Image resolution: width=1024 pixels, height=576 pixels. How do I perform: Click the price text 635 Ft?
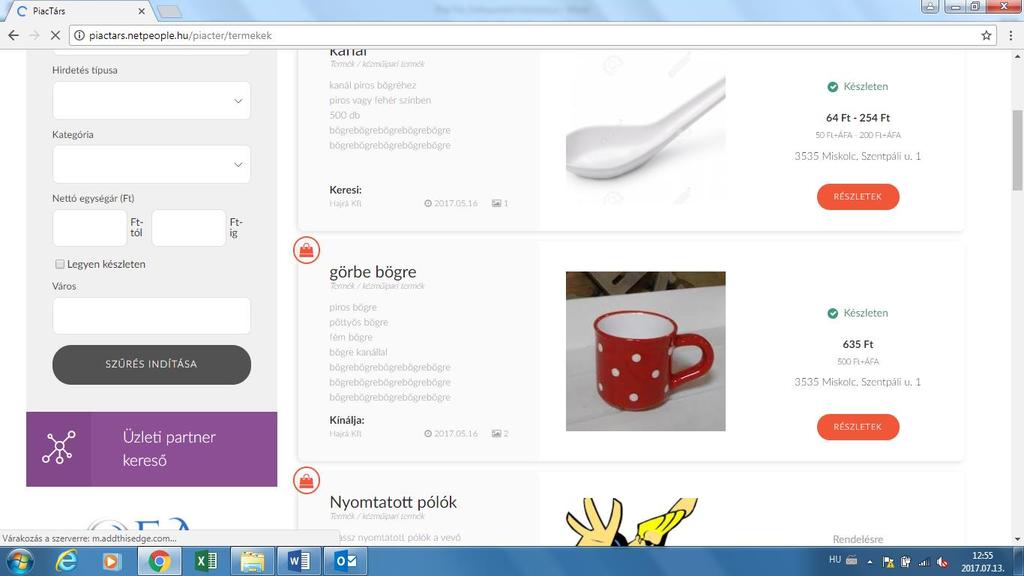coord(857,344)
